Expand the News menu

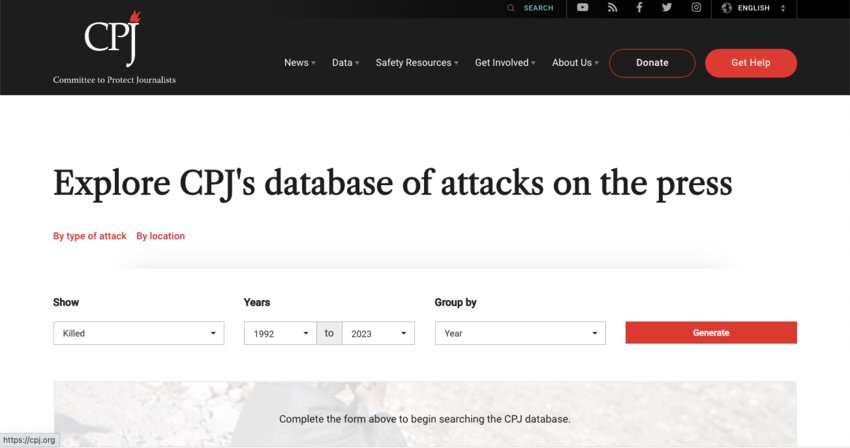point(300,63)
